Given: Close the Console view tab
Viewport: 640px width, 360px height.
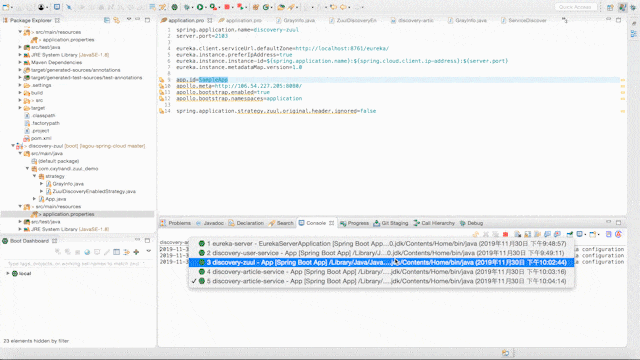Looking at the screenshot, I should (x=331, y=223).
